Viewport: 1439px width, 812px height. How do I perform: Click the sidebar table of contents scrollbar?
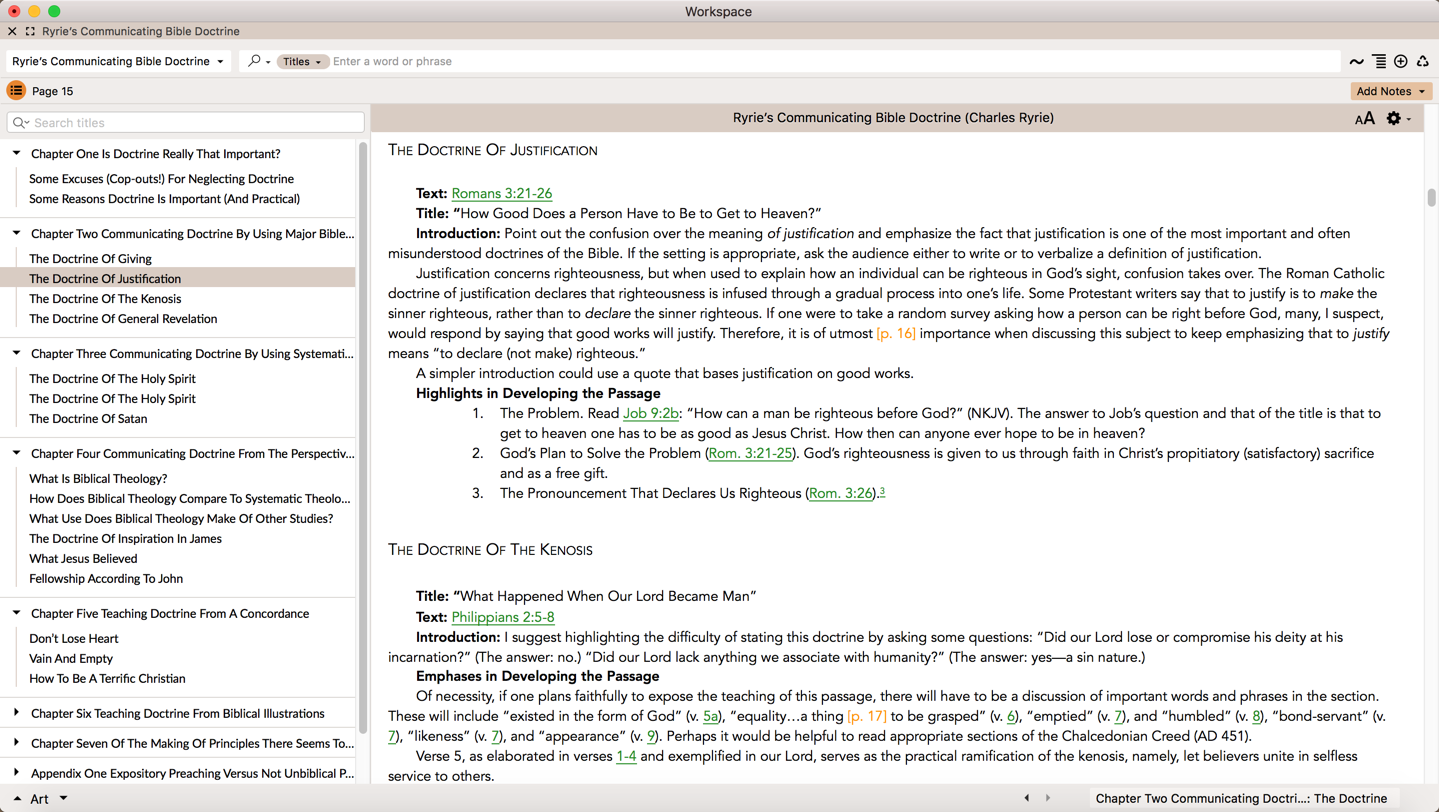363,437
